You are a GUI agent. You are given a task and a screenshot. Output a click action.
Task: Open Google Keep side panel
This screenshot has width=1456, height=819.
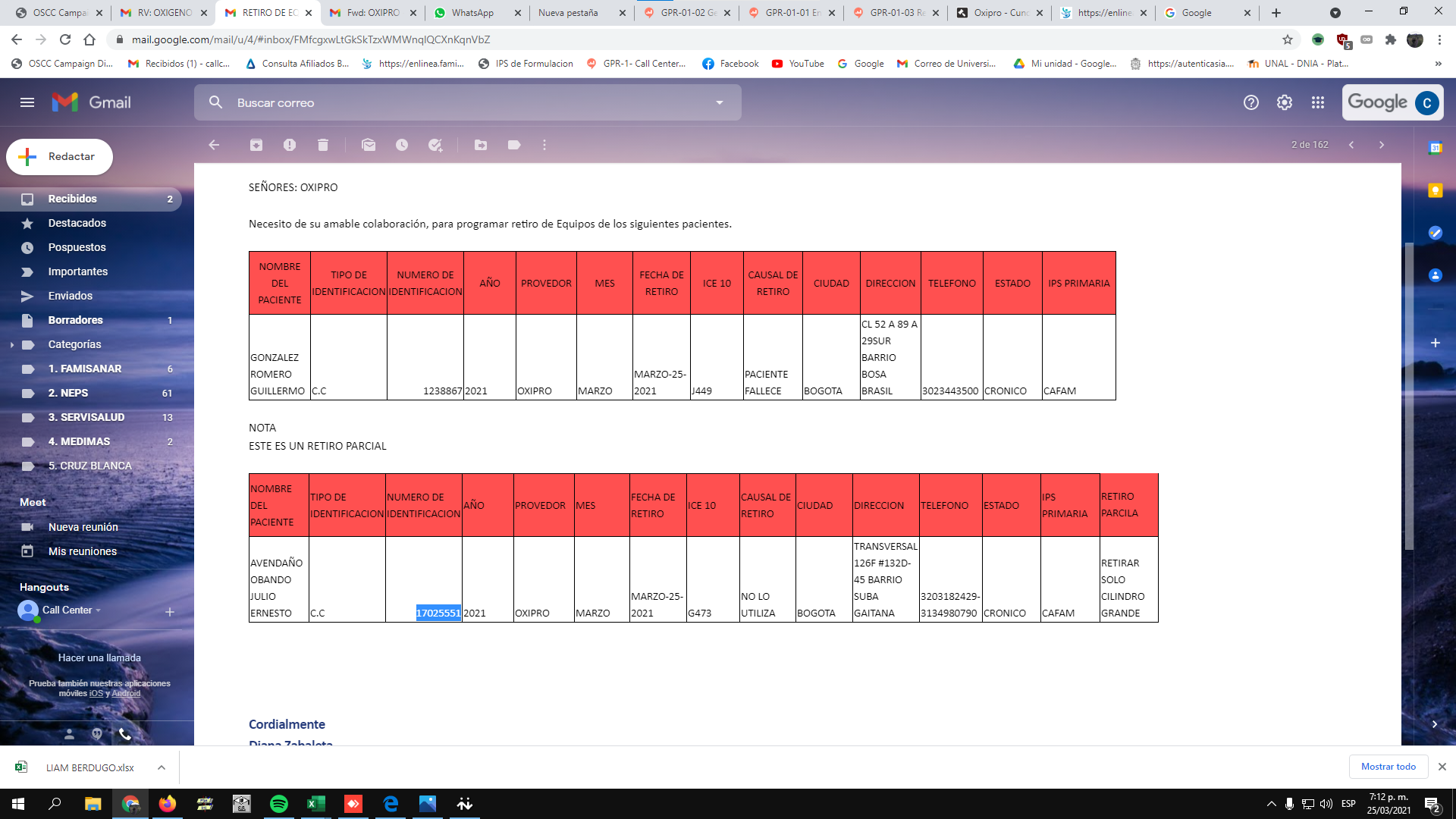click(x=1436, y=190)
